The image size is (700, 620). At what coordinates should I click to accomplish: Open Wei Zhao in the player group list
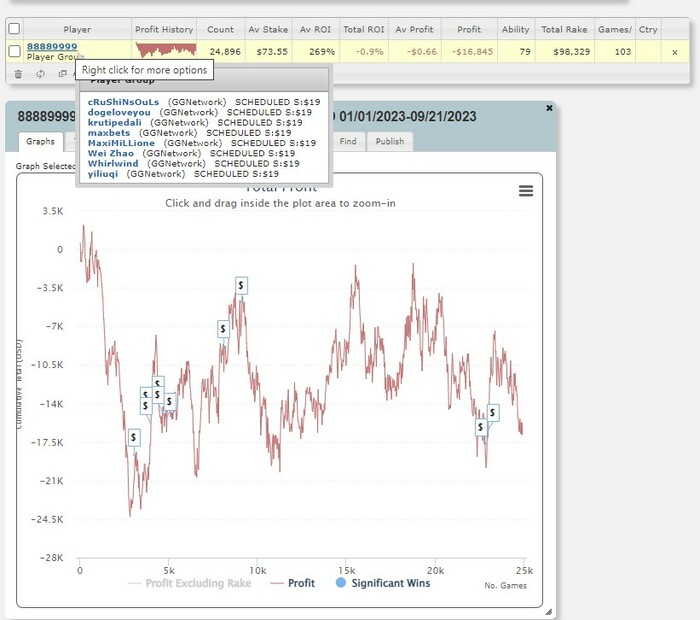111,154
